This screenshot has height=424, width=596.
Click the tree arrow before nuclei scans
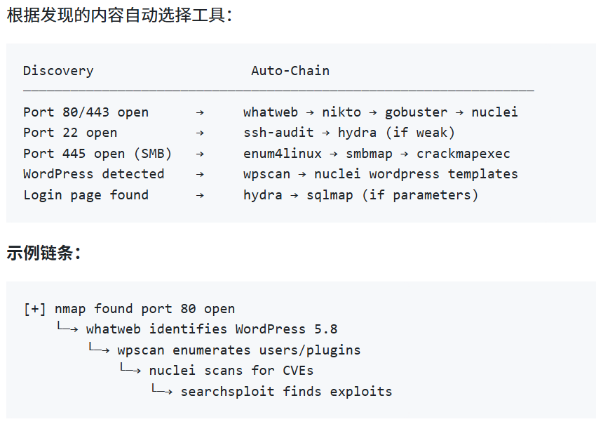pos(130,369)
